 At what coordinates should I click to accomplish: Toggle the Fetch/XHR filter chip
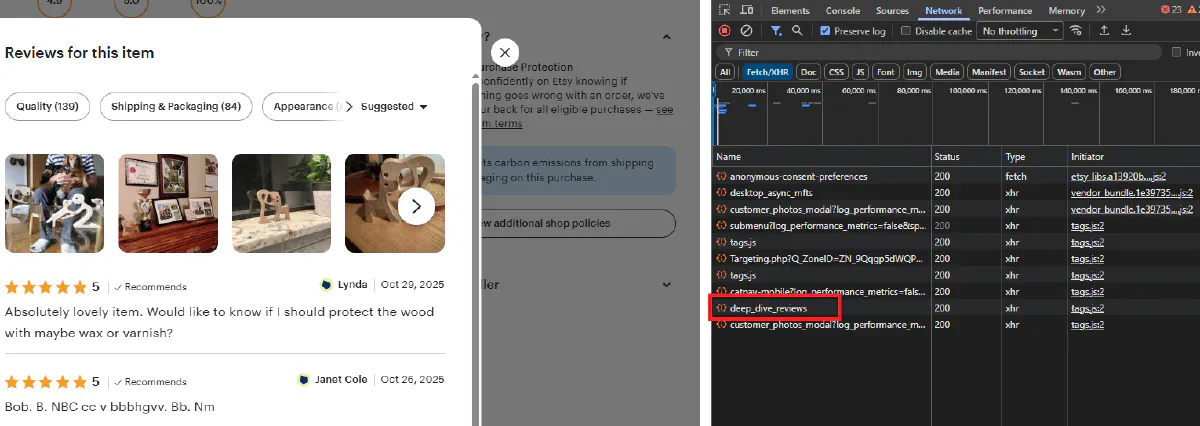coord(766,72)
